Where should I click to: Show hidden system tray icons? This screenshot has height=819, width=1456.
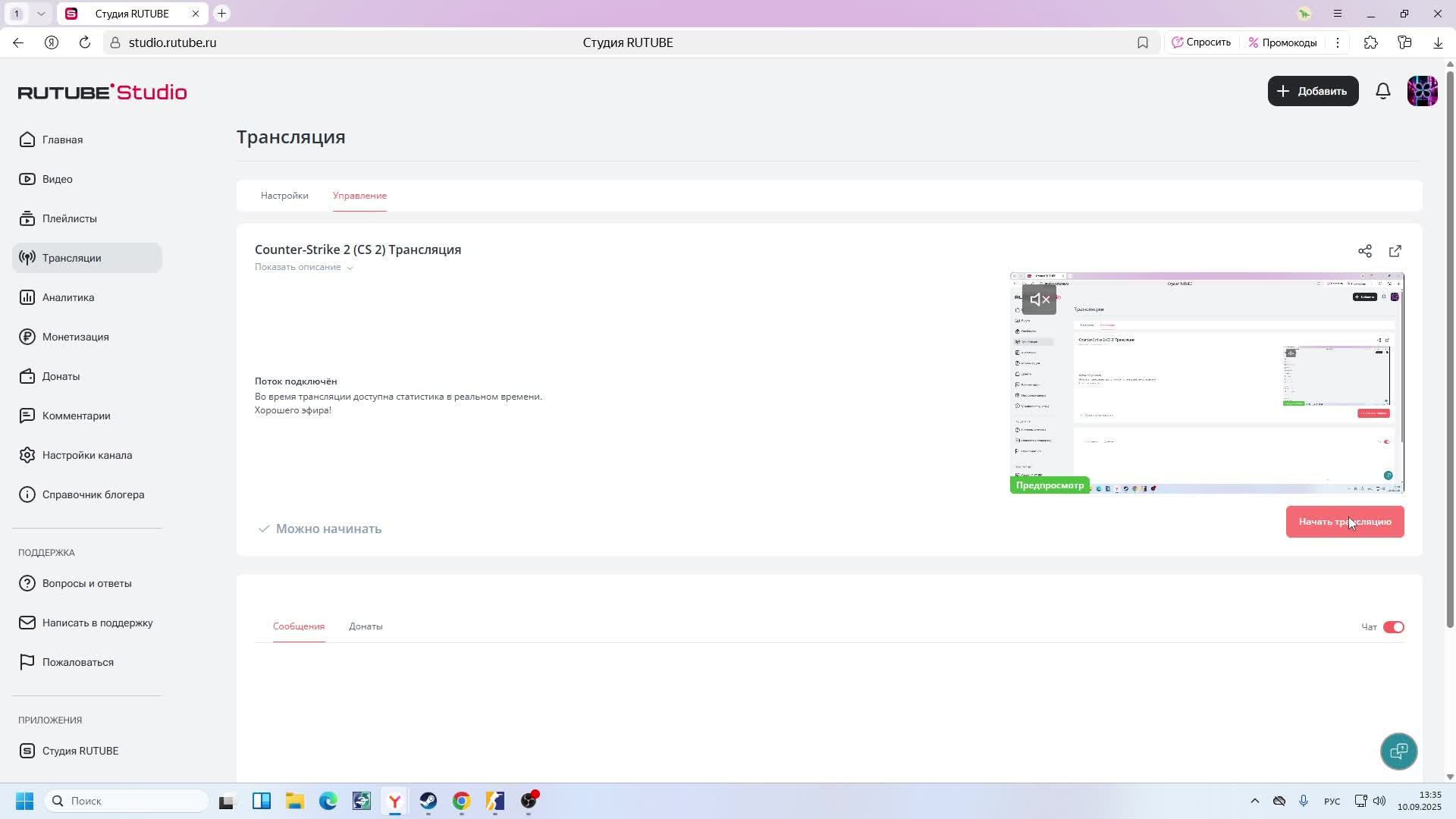click(x=1254, y=801)
